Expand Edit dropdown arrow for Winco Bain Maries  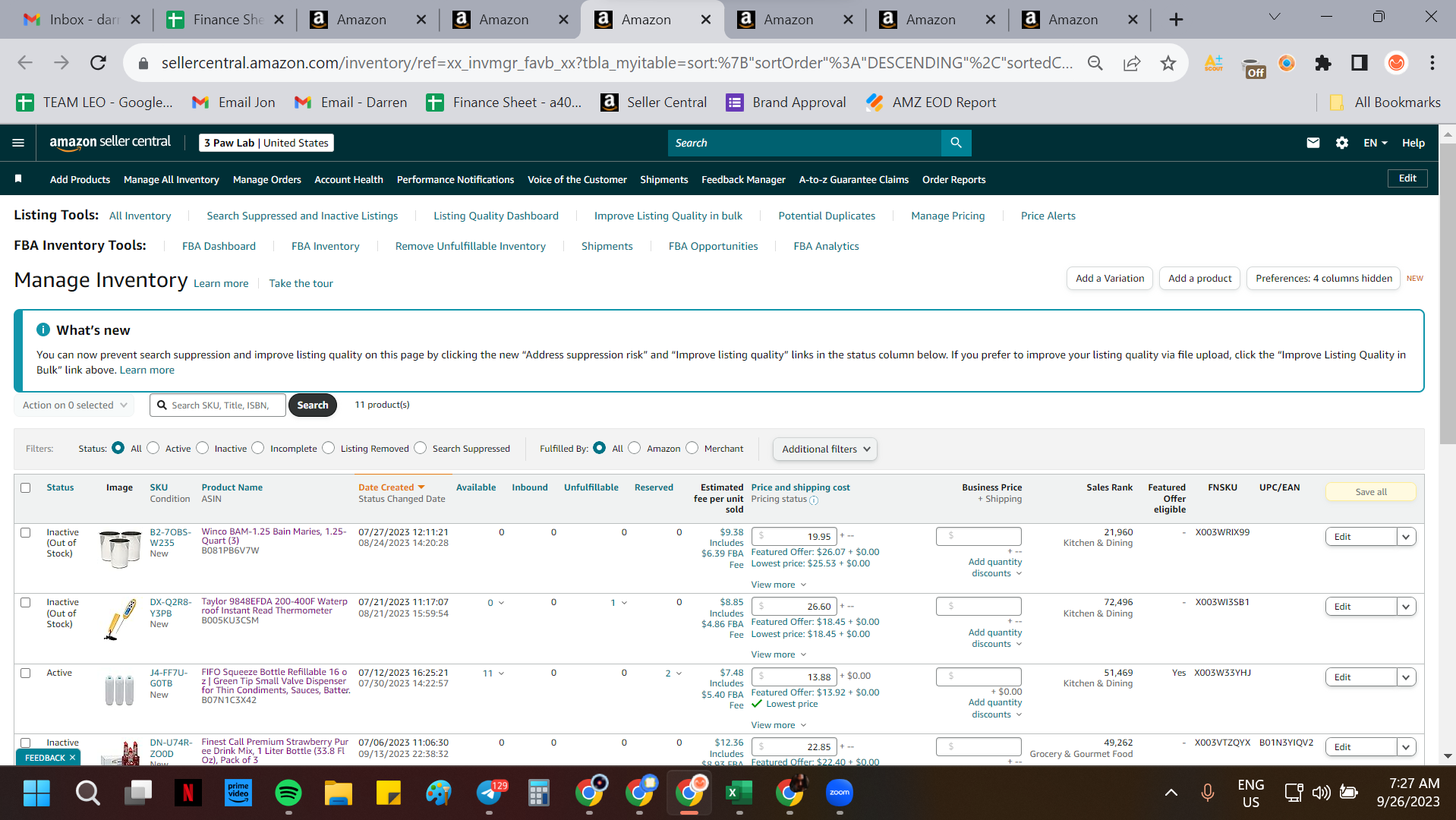pyautogui.click(x=1407, y=537)
